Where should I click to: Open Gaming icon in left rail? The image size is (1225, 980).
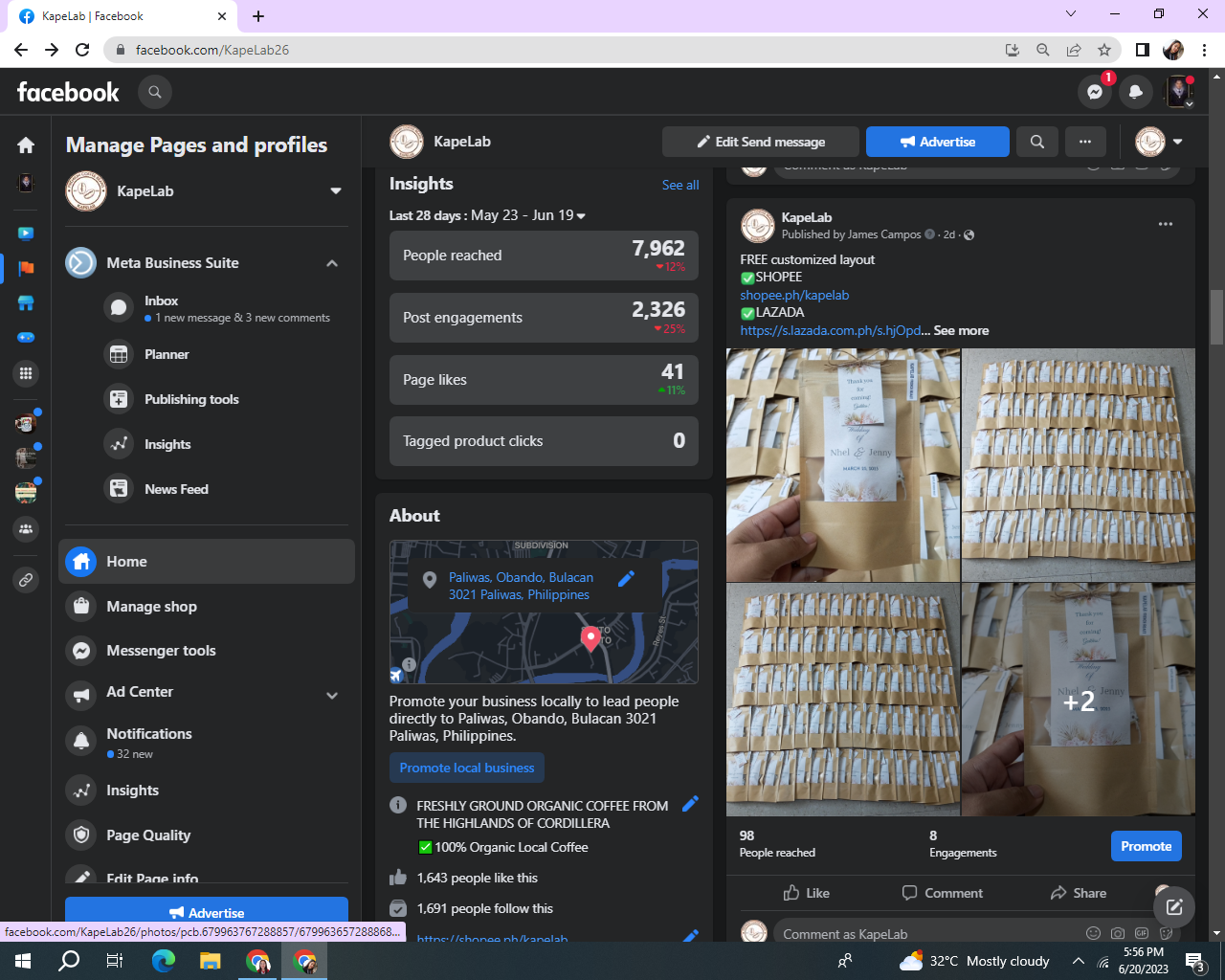coord(26,338)
